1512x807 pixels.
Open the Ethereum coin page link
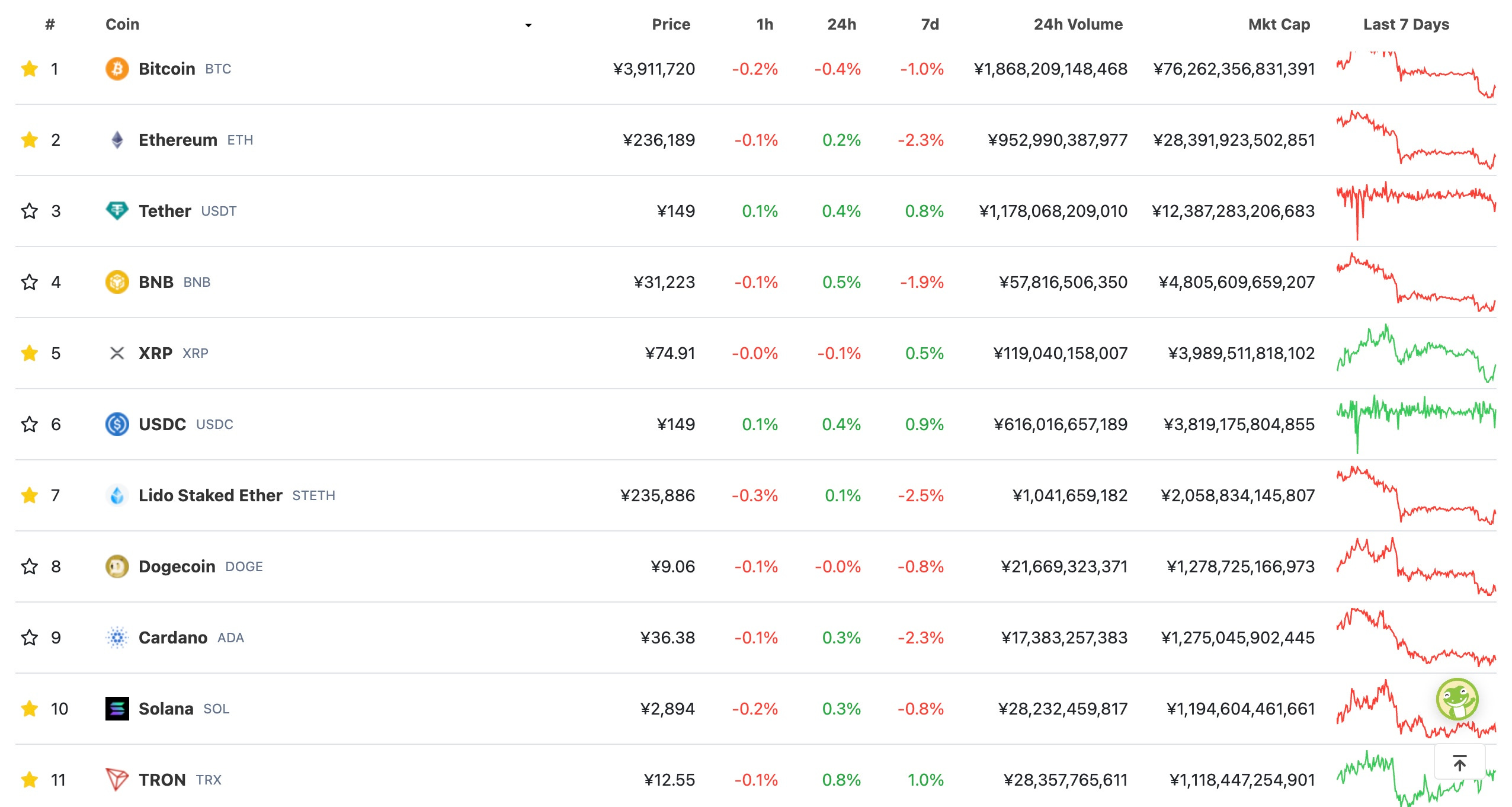click(178, 140)
